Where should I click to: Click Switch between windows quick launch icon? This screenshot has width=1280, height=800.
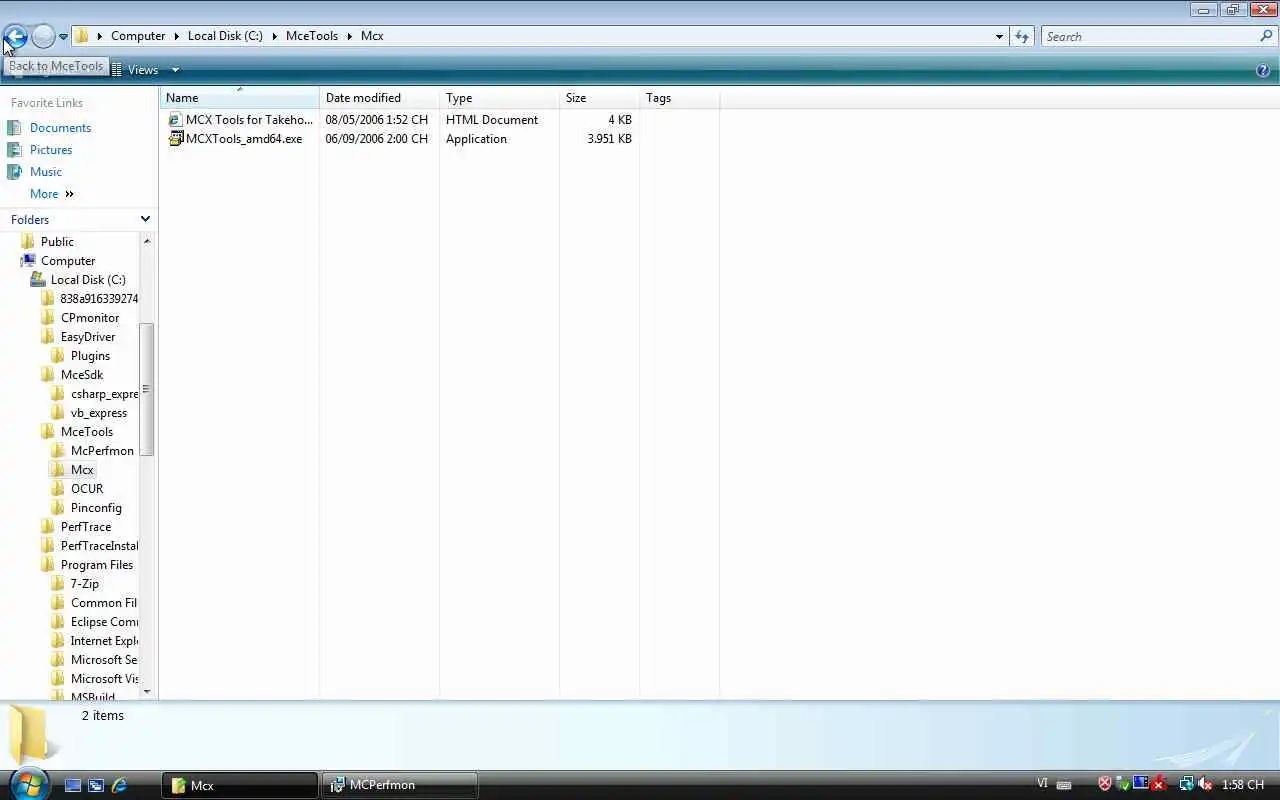96,785
